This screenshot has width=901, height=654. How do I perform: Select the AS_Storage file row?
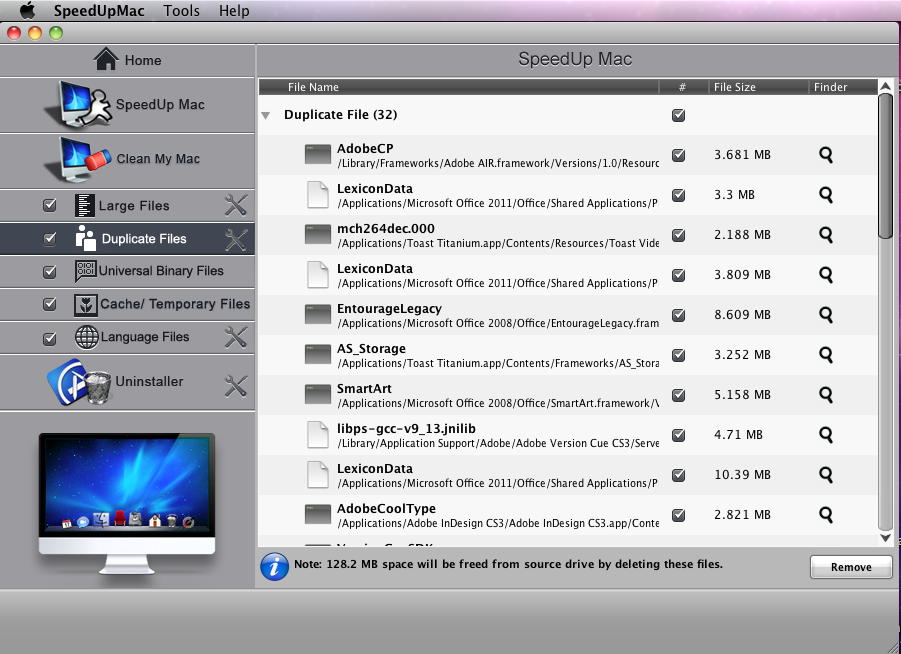[568, 355]
